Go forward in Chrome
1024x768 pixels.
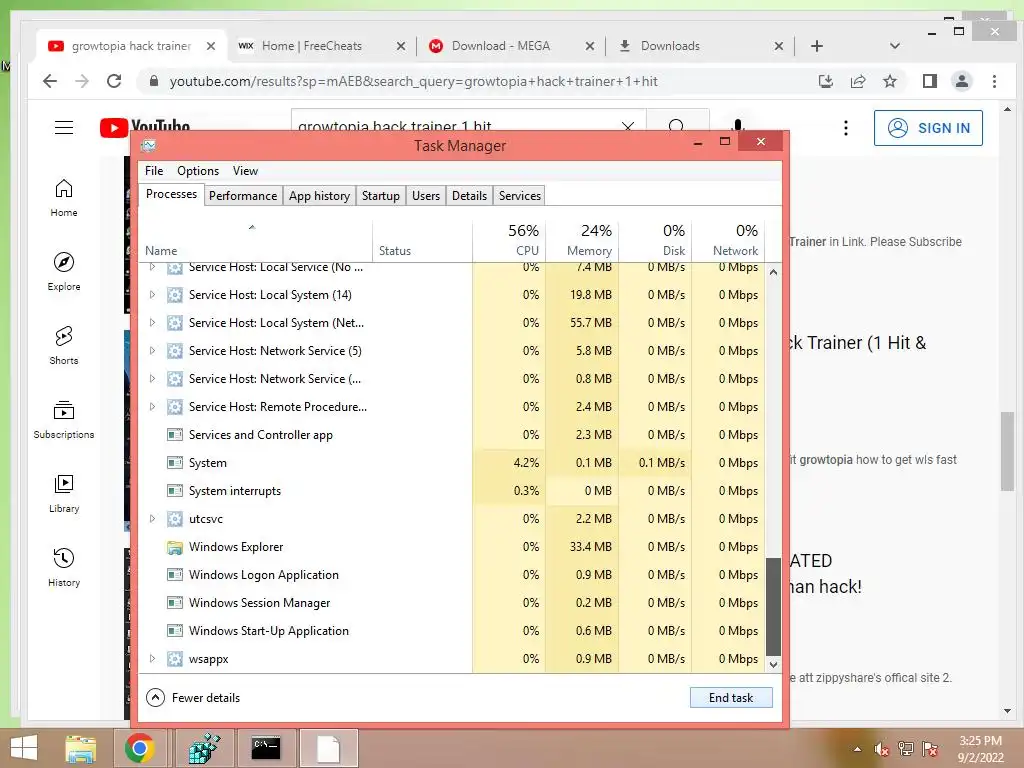[x=82, y=81]
